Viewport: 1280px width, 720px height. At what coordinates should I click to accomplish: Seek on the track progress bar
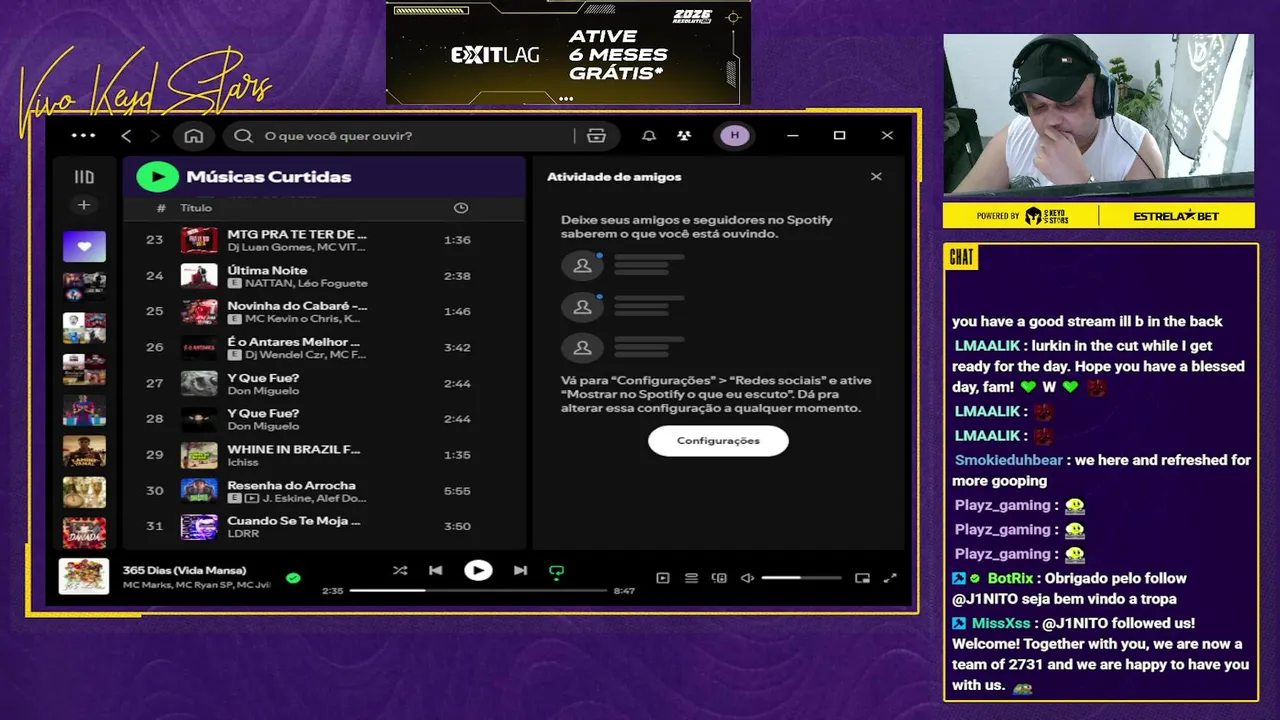[x=479, y=591]
